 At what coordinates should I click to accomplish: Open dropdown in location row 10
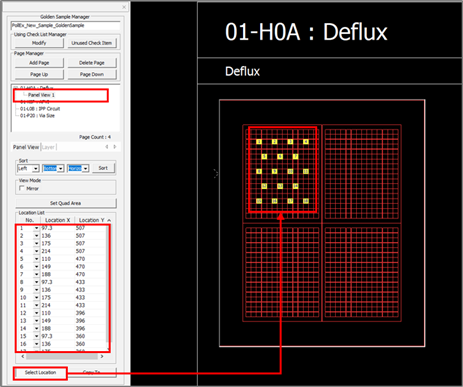(36, 297)
